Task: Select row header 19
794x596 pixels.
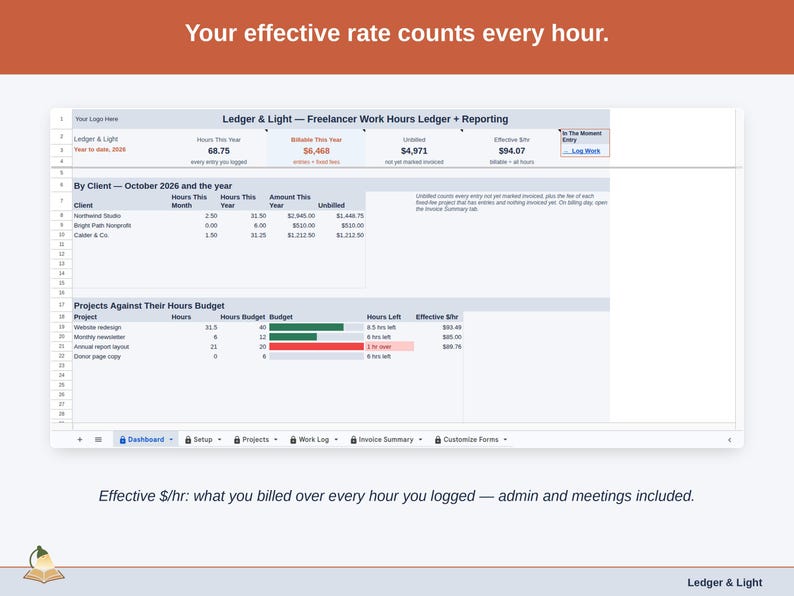Action: click(x=62, y=327)
